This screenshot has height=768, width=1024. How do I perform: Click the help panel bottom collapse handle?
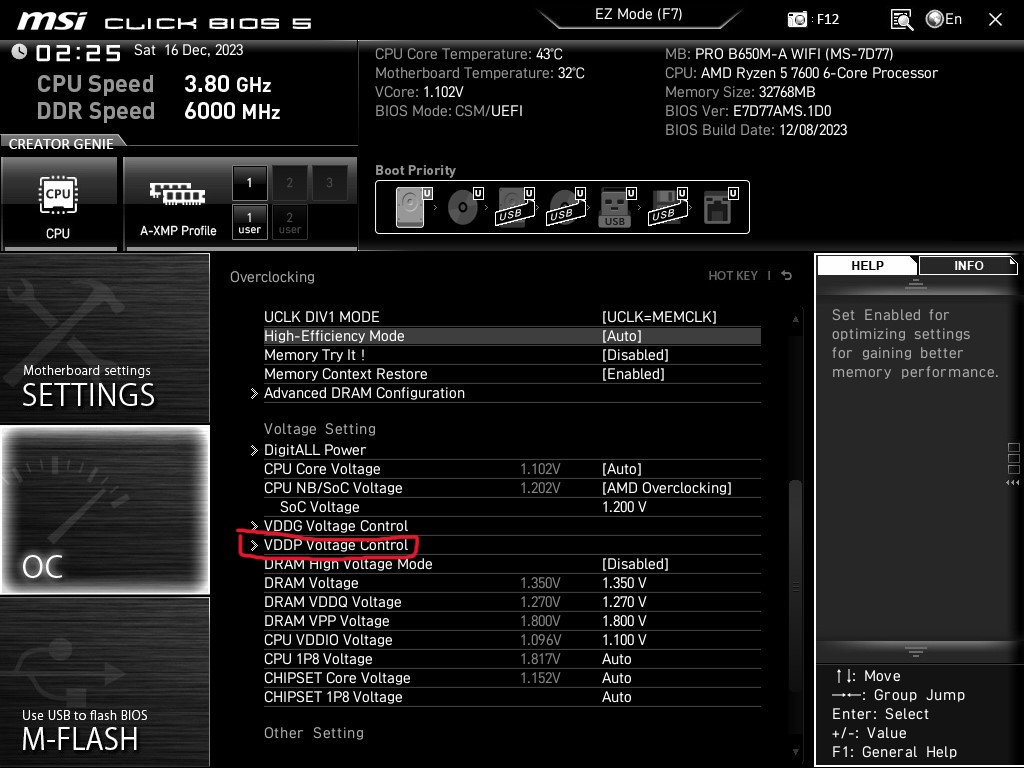(916, 651)
